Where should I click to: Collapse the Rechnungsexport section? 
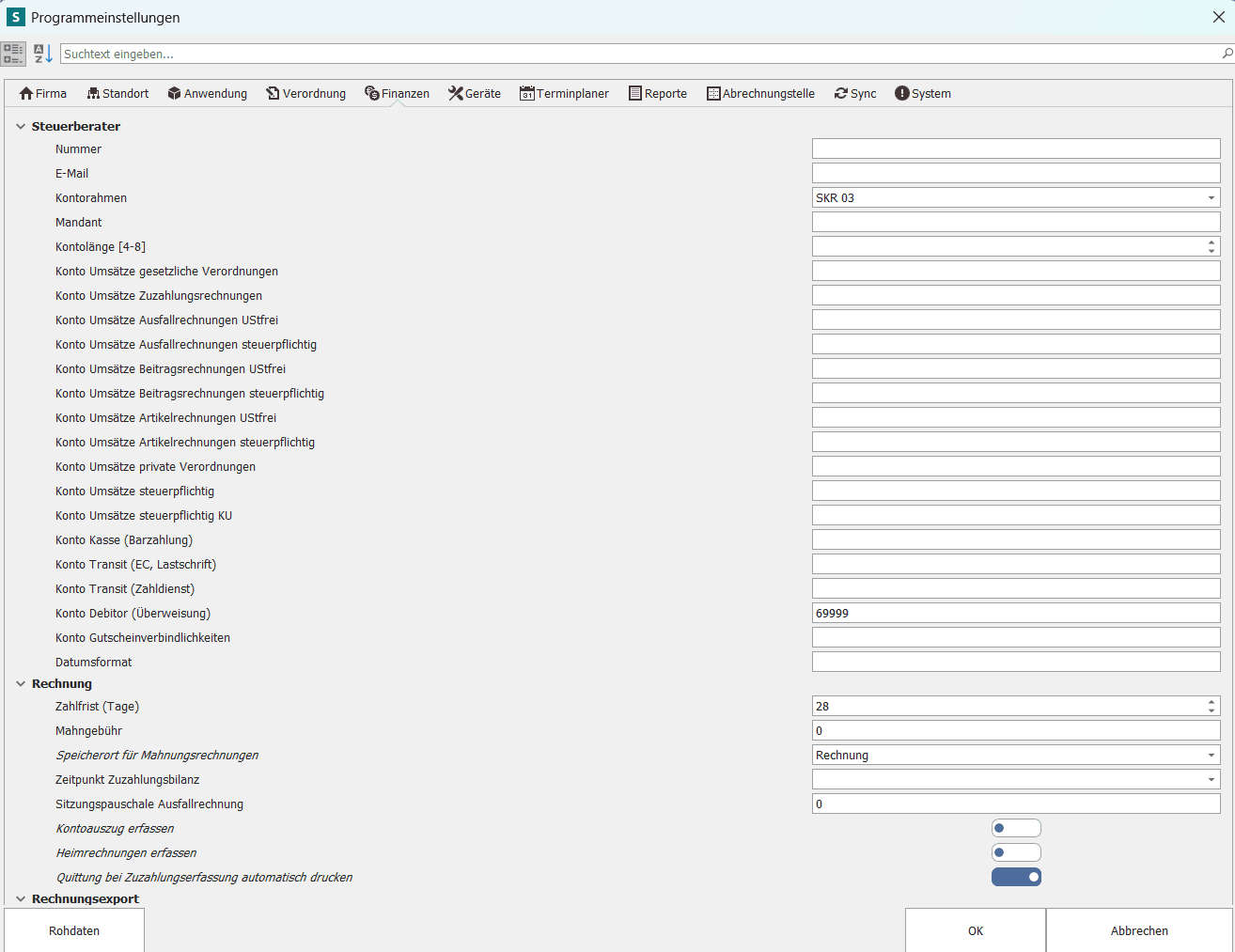pos(21,898)
